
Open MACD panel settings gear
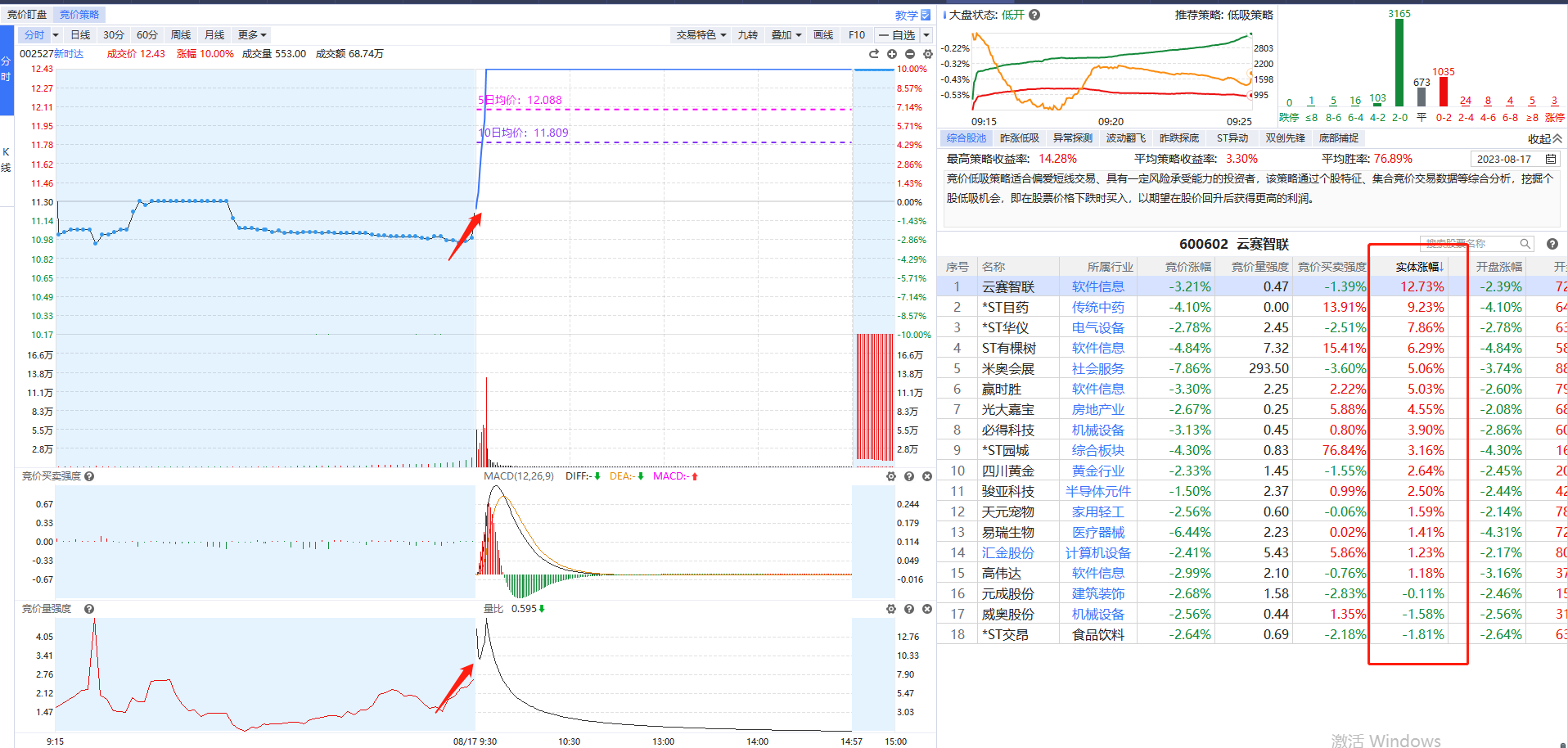[891, 476]
